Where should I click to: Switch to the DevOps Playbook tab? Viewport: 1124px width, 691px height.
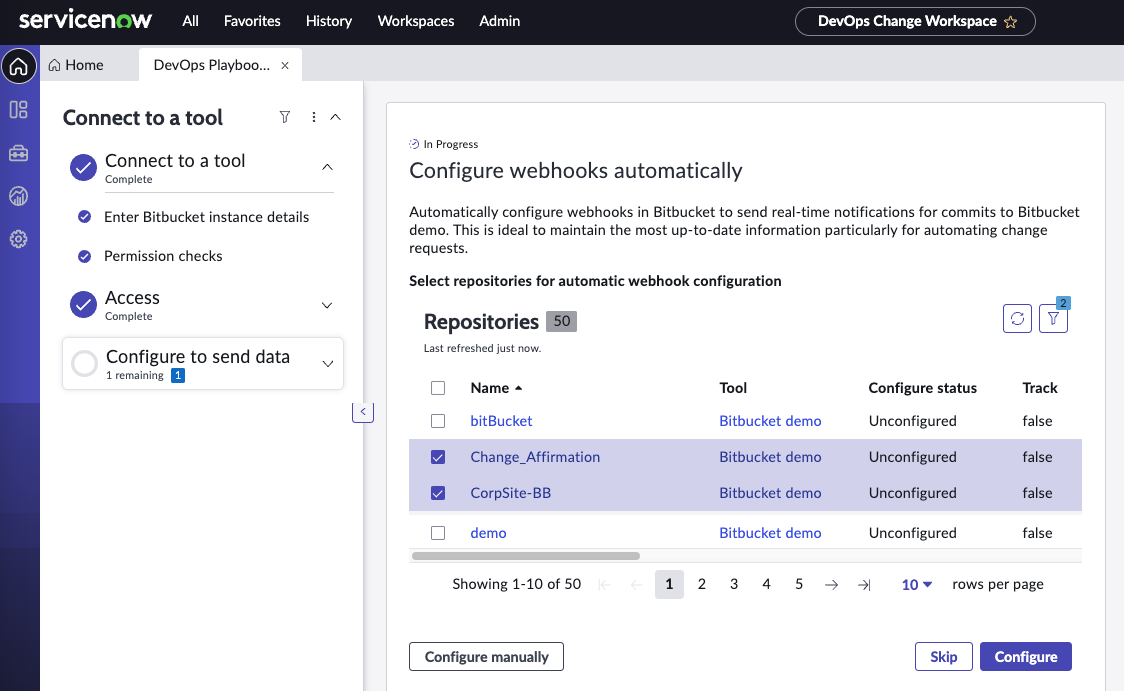click(x=211, y=65)
